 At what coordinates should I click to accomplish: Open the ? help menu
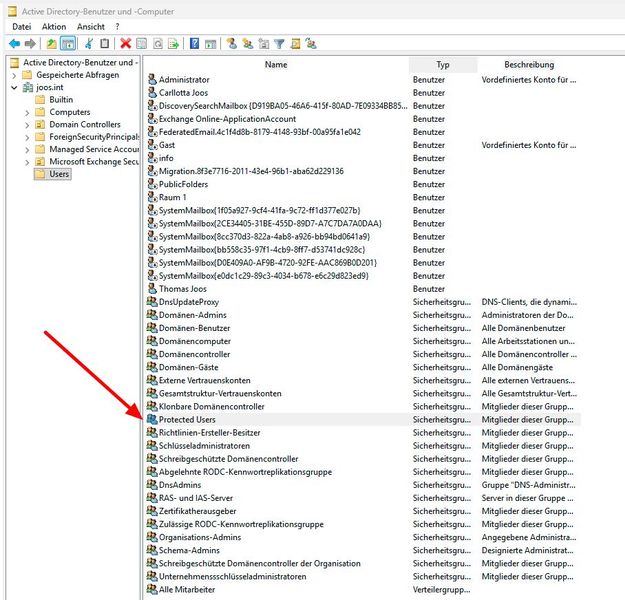click(x=117, y=27)
